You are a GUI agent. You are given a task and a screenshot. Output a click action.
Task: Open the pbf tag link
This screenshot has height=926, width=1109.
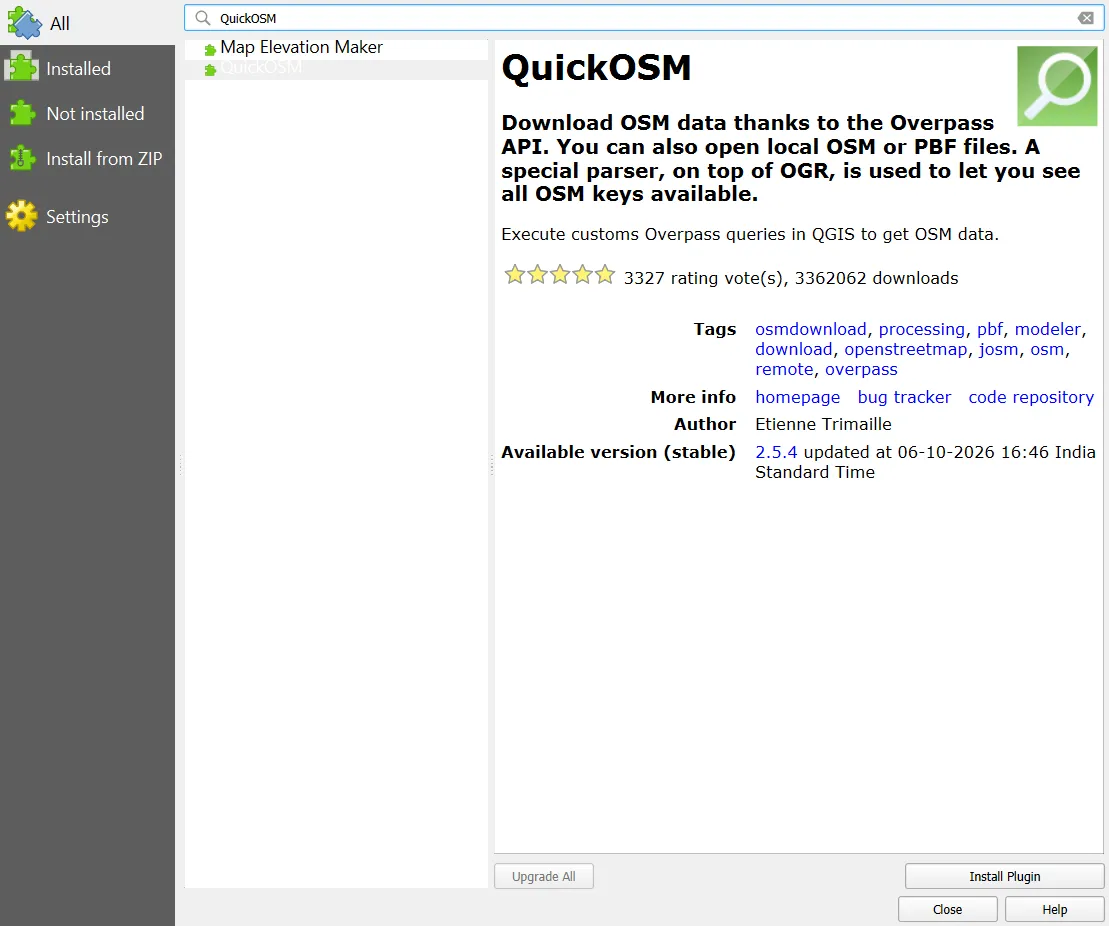pyautogui.click(x=989, y=329)
